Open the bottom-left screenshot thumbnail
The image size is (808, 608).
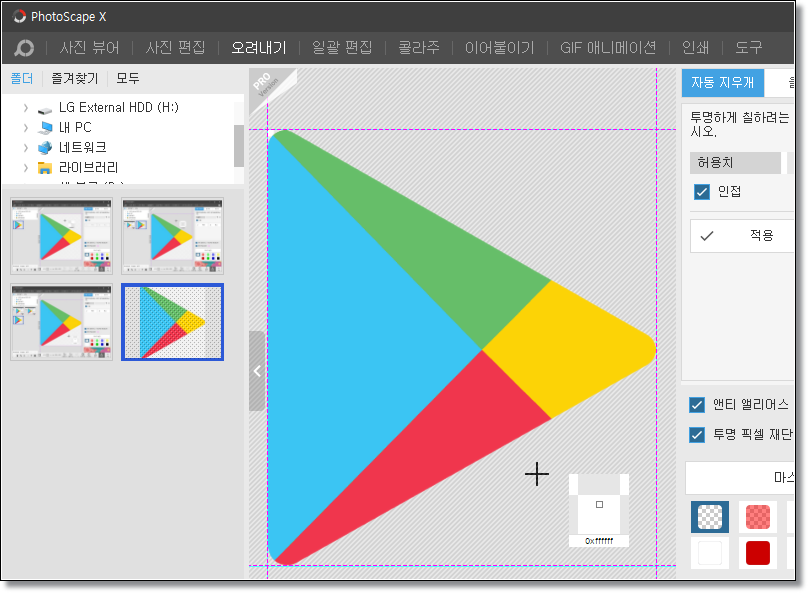(x=61, y=322)
